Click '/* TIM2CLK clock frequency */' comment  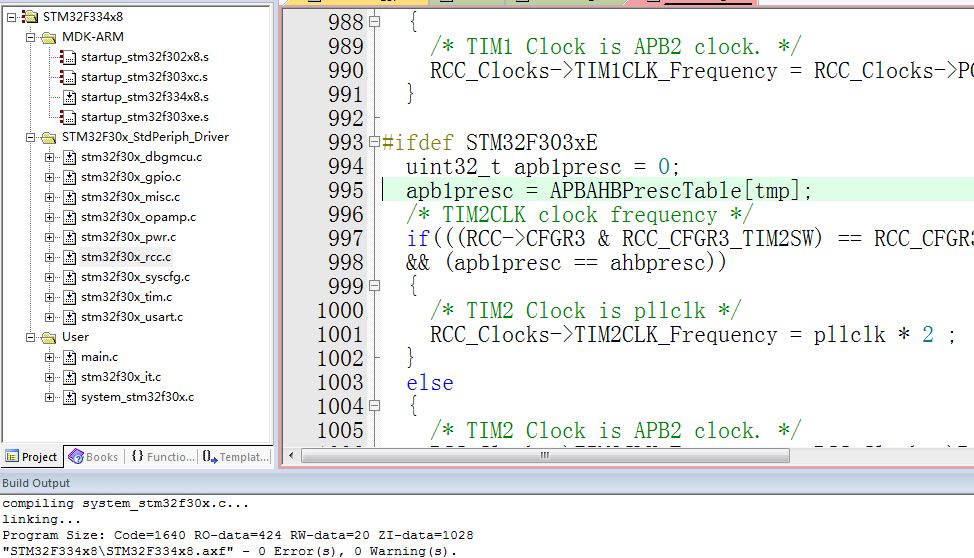(579, 215)
